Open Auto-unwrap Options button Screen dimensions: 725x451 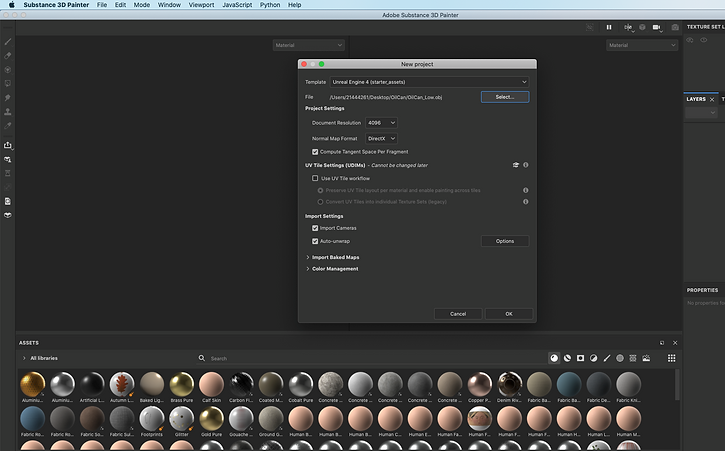(505, 241)
